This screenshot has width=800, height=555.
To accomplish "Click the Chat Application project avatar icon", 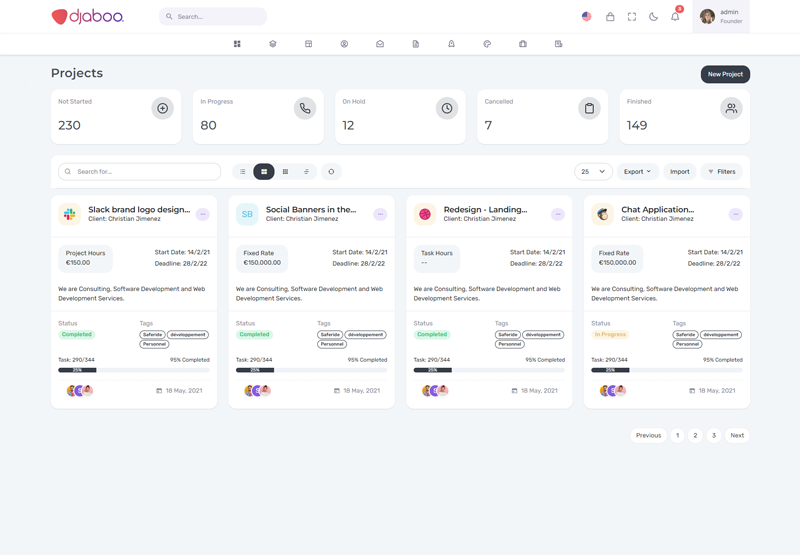I will coord(603,214).
